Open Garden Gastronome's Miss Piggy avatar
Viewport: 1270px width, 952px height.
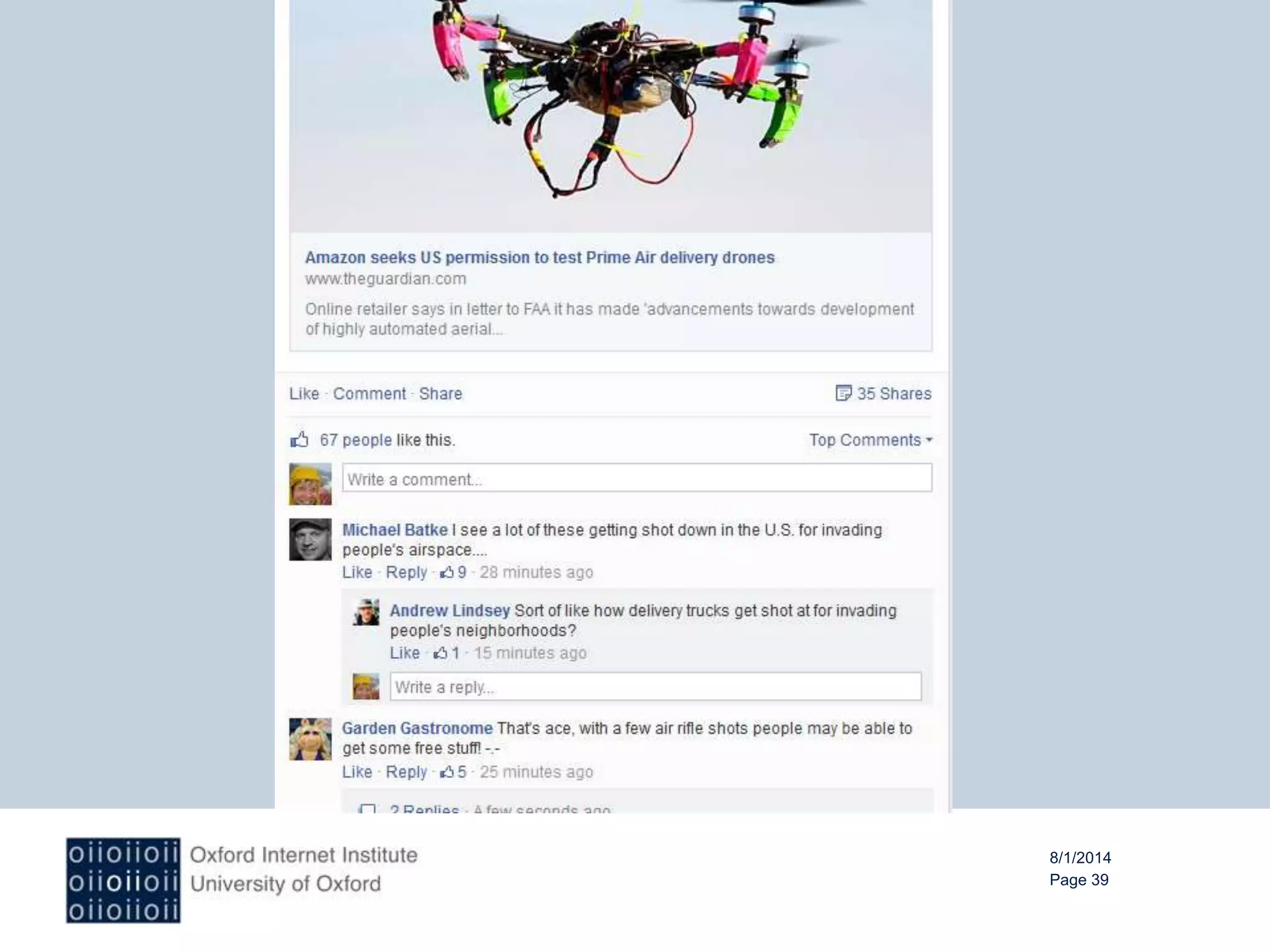tap(310, 739)
